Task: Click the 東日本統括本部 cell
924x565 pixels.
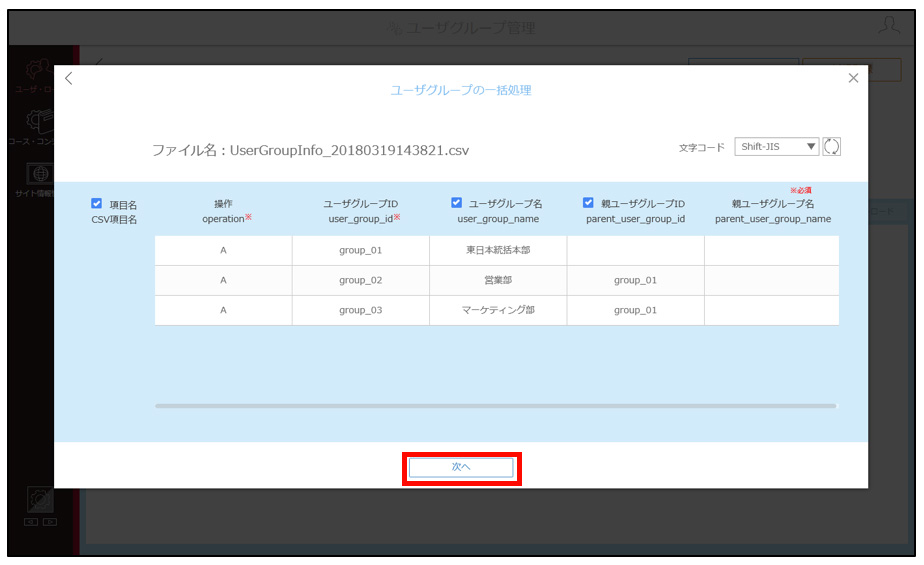Action: tap(498, 250)
